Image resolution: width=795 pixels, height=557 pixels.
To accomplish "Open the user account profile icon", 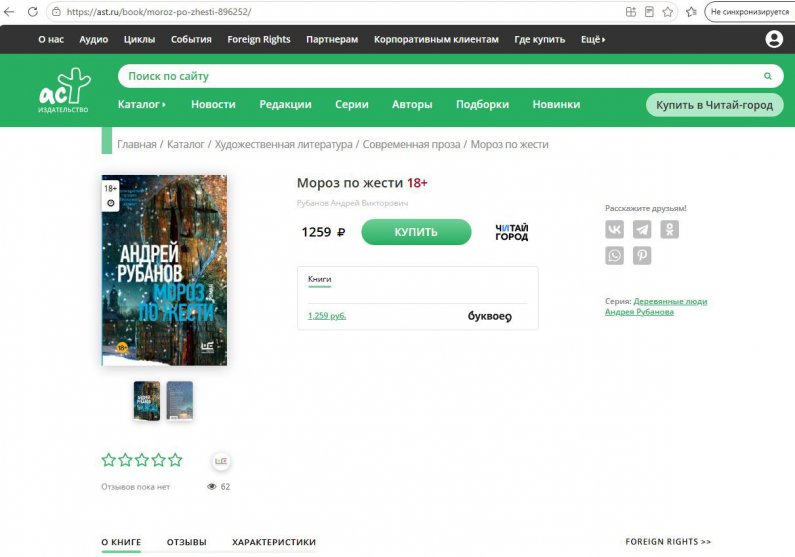I will point(774,39).
